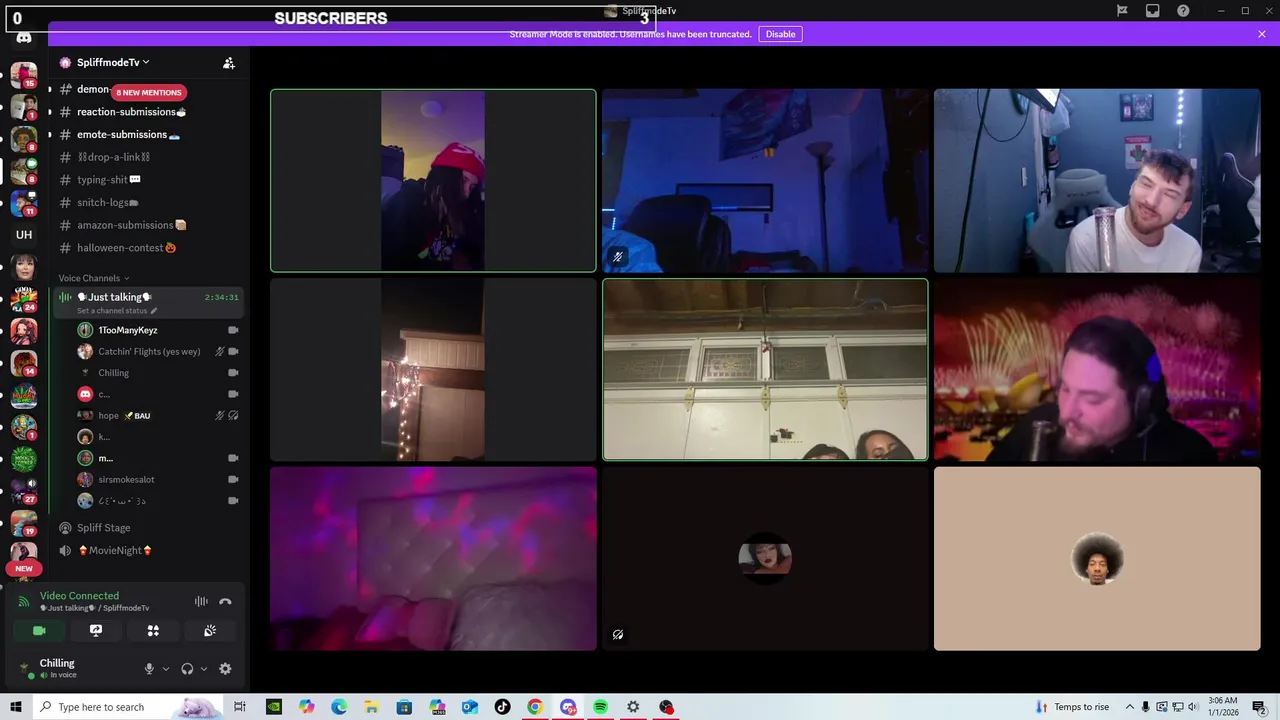Focus the bearded man with headphones video

point(1097,369)
